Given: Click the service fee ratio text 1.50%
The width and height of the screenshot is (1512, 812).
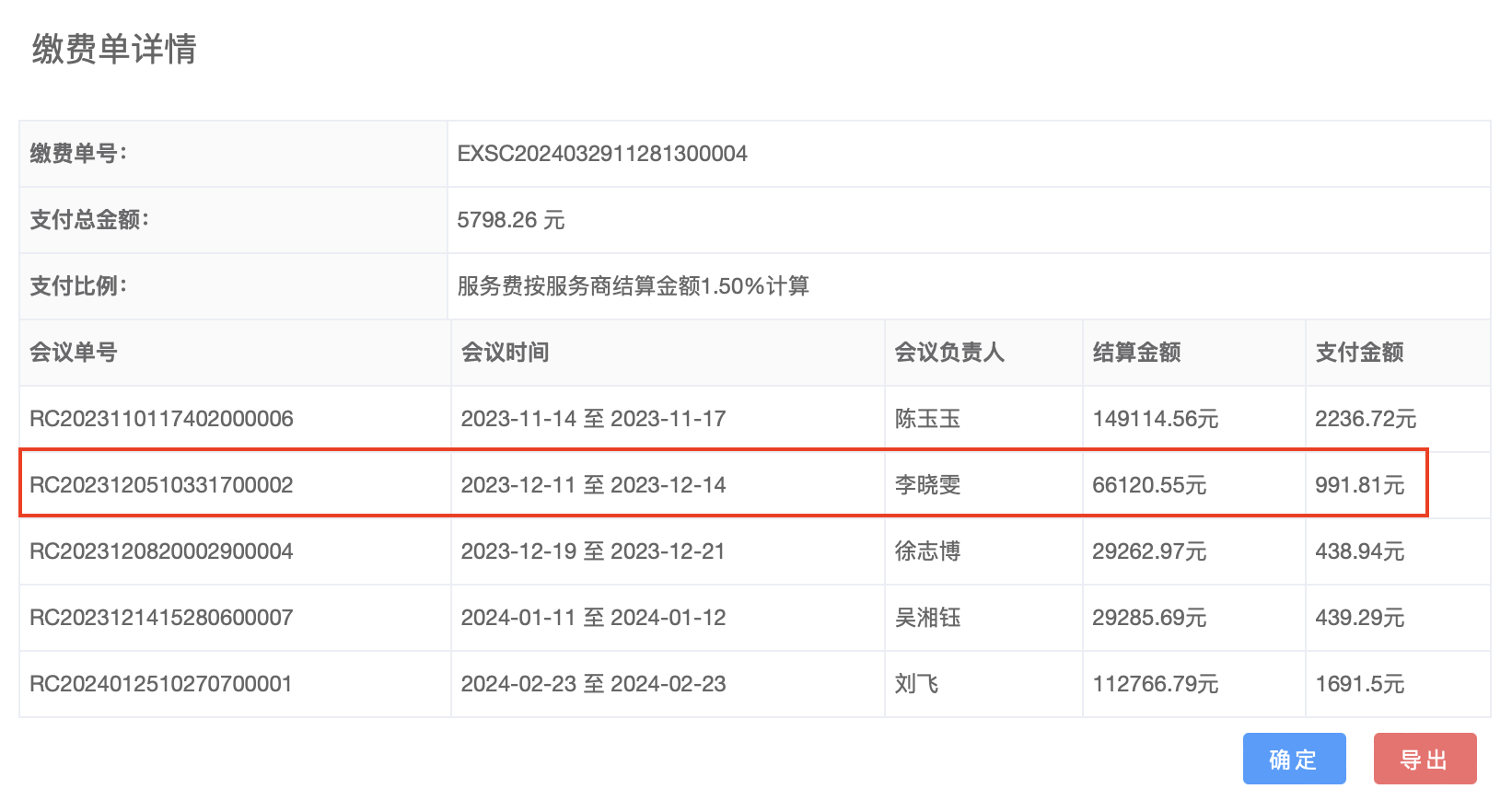Looking at the screenshot, I should click(x=733, y=286).
